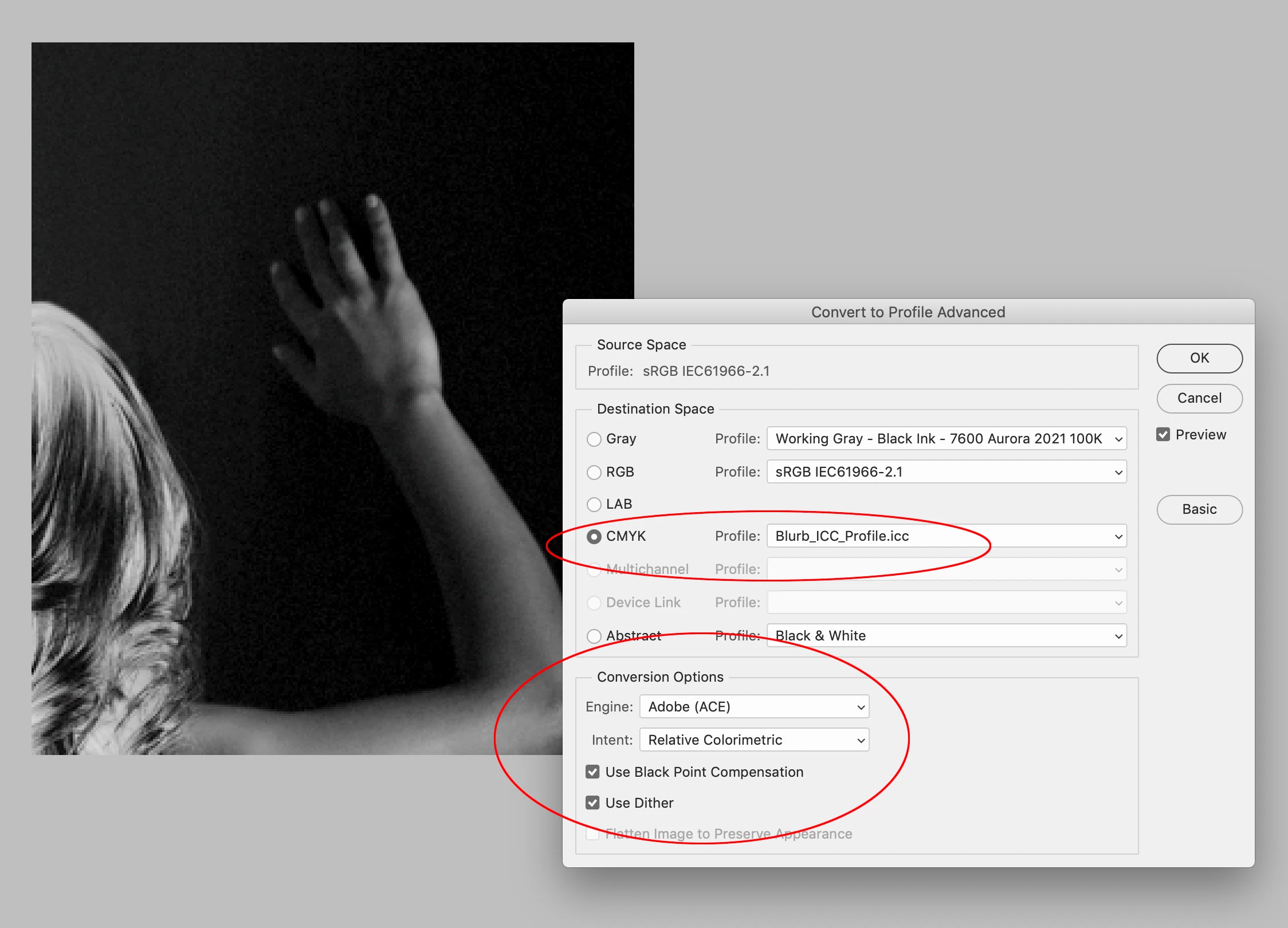The width and height of the screenshot is (1288, 928).
Task: Expand the Engine Adobe (ACE) dropdown
Action: pos(754,707)
